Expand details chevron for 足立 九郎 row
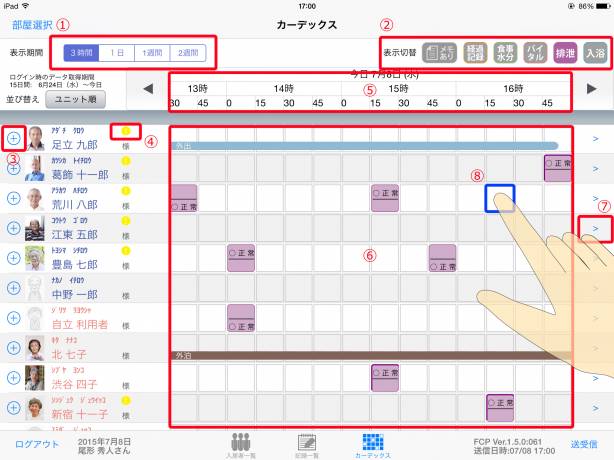 (x=595, y=138)
